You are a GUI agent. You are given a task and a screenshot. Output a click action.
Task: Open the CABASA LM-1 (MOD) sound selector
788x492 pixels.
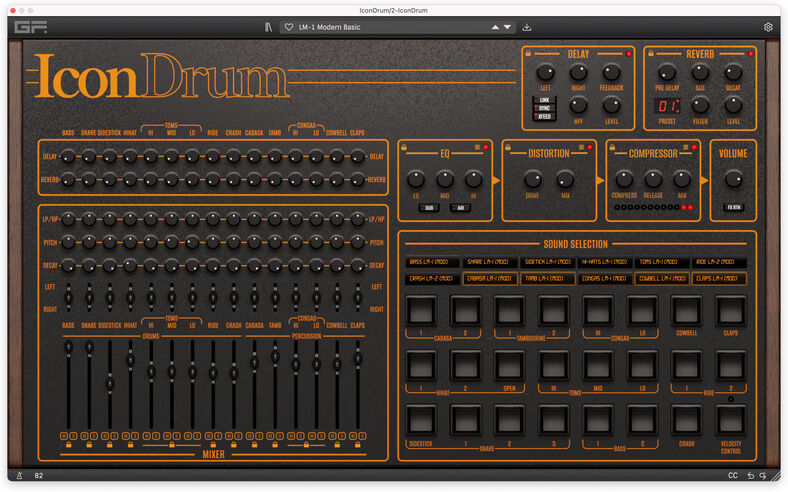[489, 278]
